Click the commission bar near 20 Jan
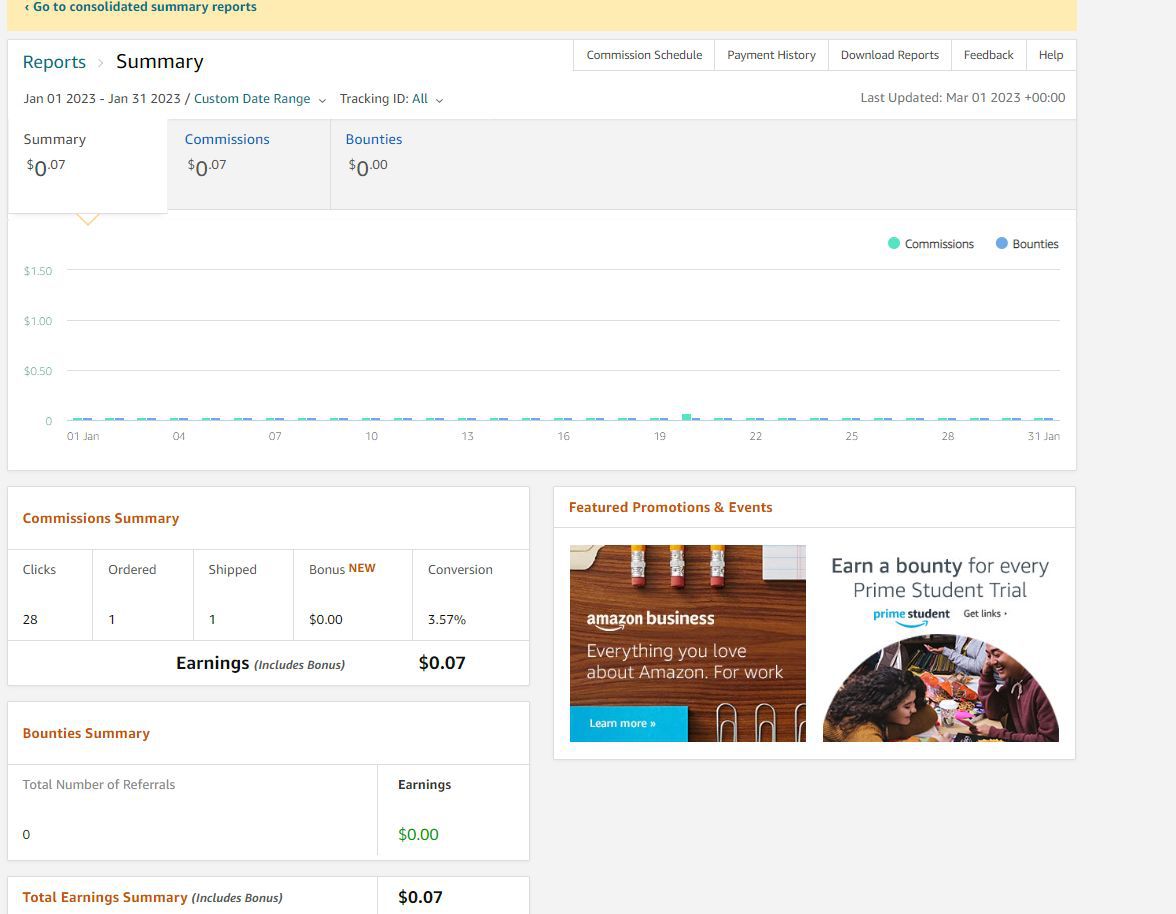This screenshot has height=914, width=1176. pos(686,417)
